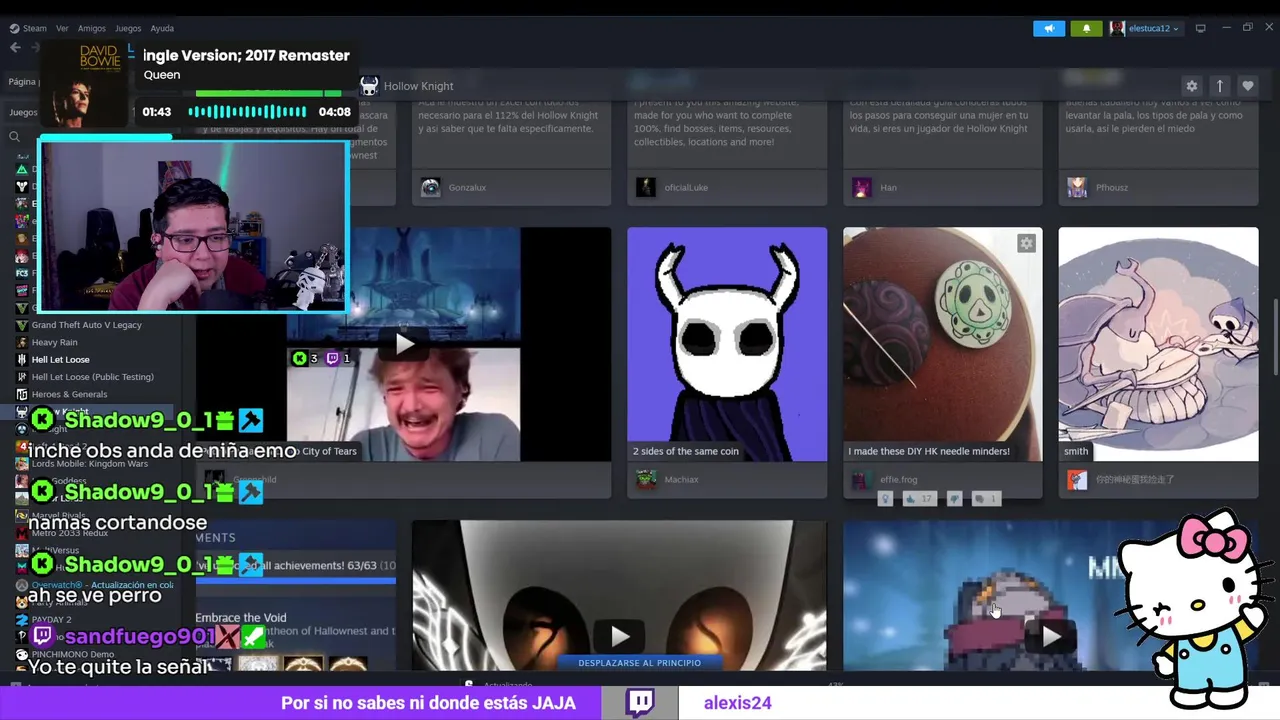Screen dimensions: 1280x720
Task: Click the achievements 63/63 progress bar
Action: (295, 579)
